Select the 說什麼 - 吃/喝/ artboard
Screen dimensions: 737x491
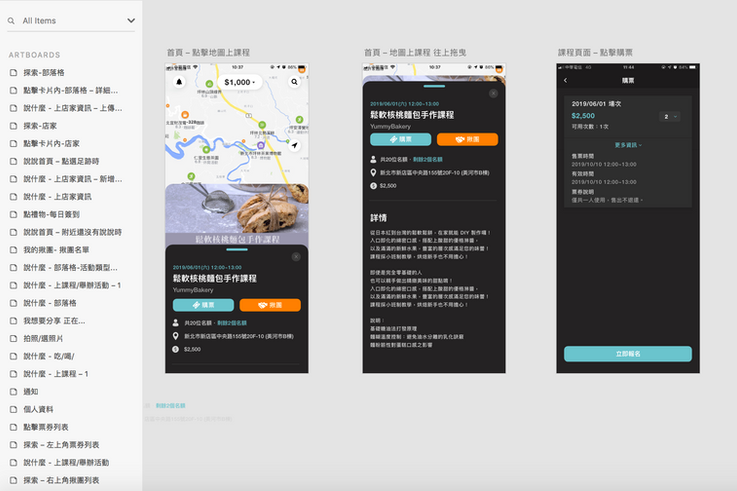tap(48, 356)
